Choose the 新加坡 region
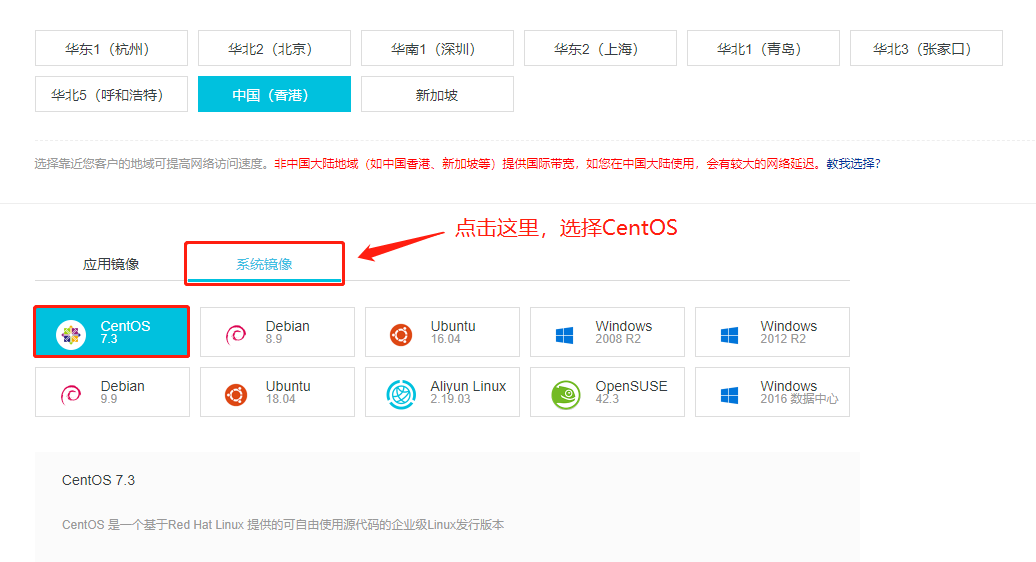 [x=437, y=94]
